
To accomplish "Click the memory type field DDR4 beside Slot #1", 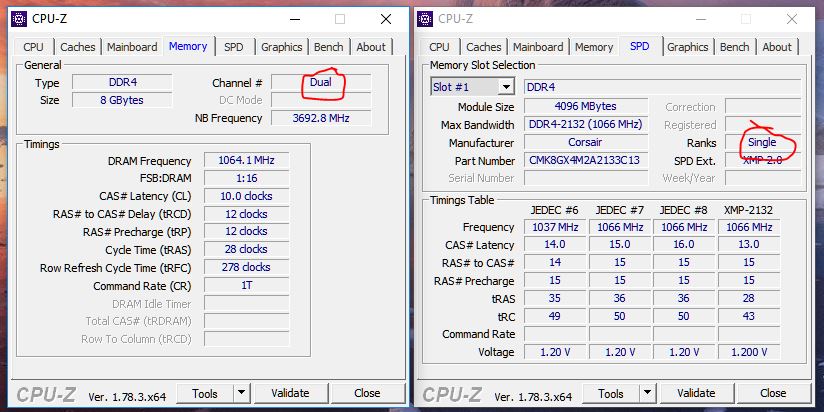I will [x=663, y=87].
